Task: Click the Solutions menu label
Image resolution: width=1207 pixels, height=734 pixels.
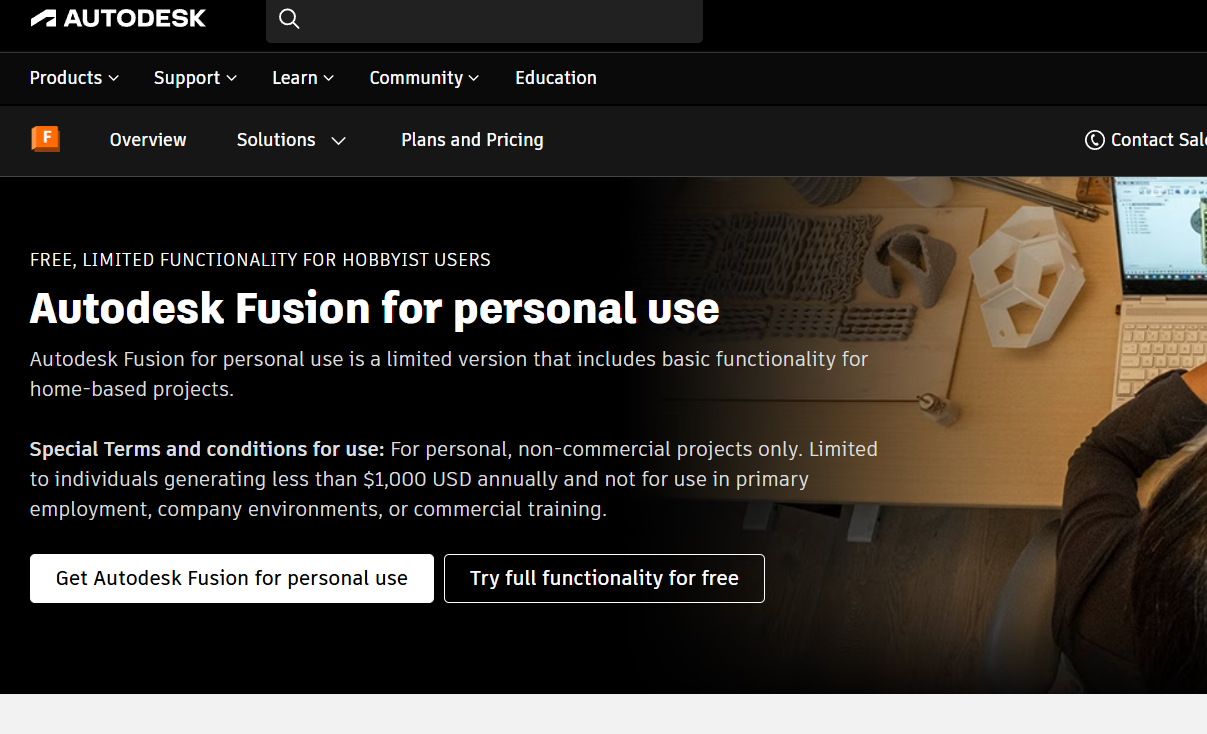Action: [x=276, y=140]
